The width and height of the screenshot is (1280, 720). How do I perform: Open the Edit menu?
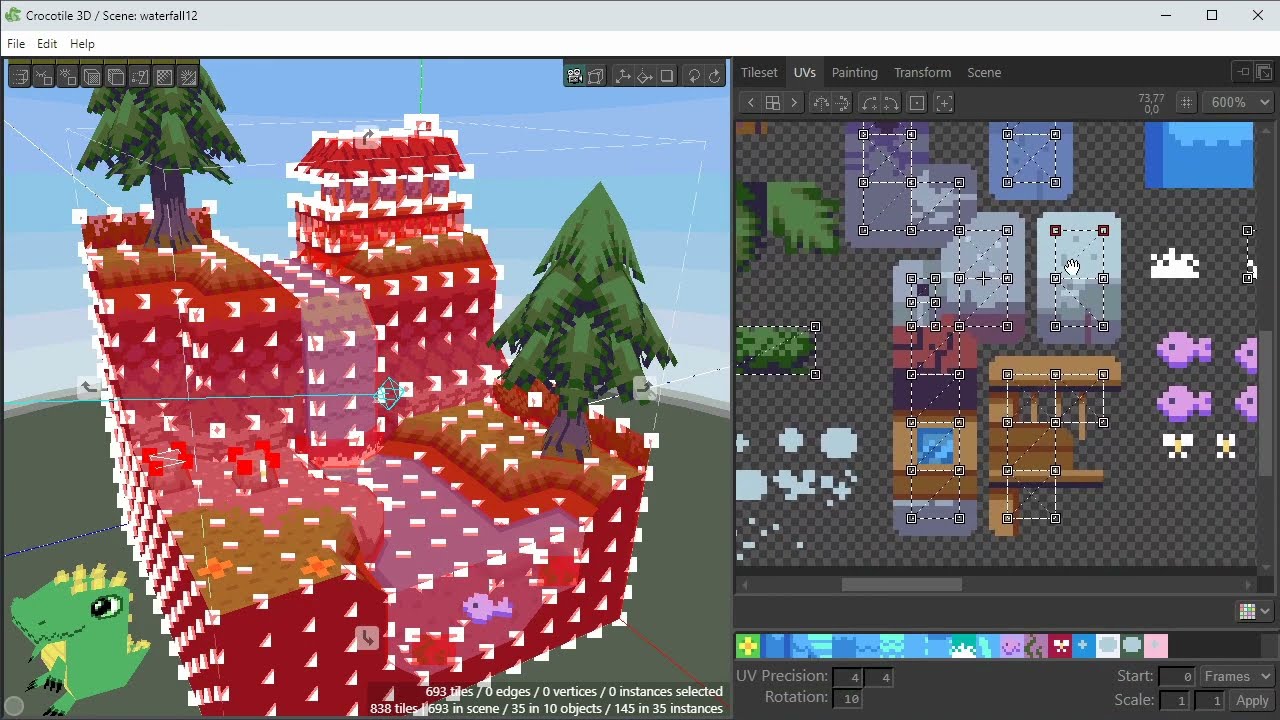pos(47,44)
